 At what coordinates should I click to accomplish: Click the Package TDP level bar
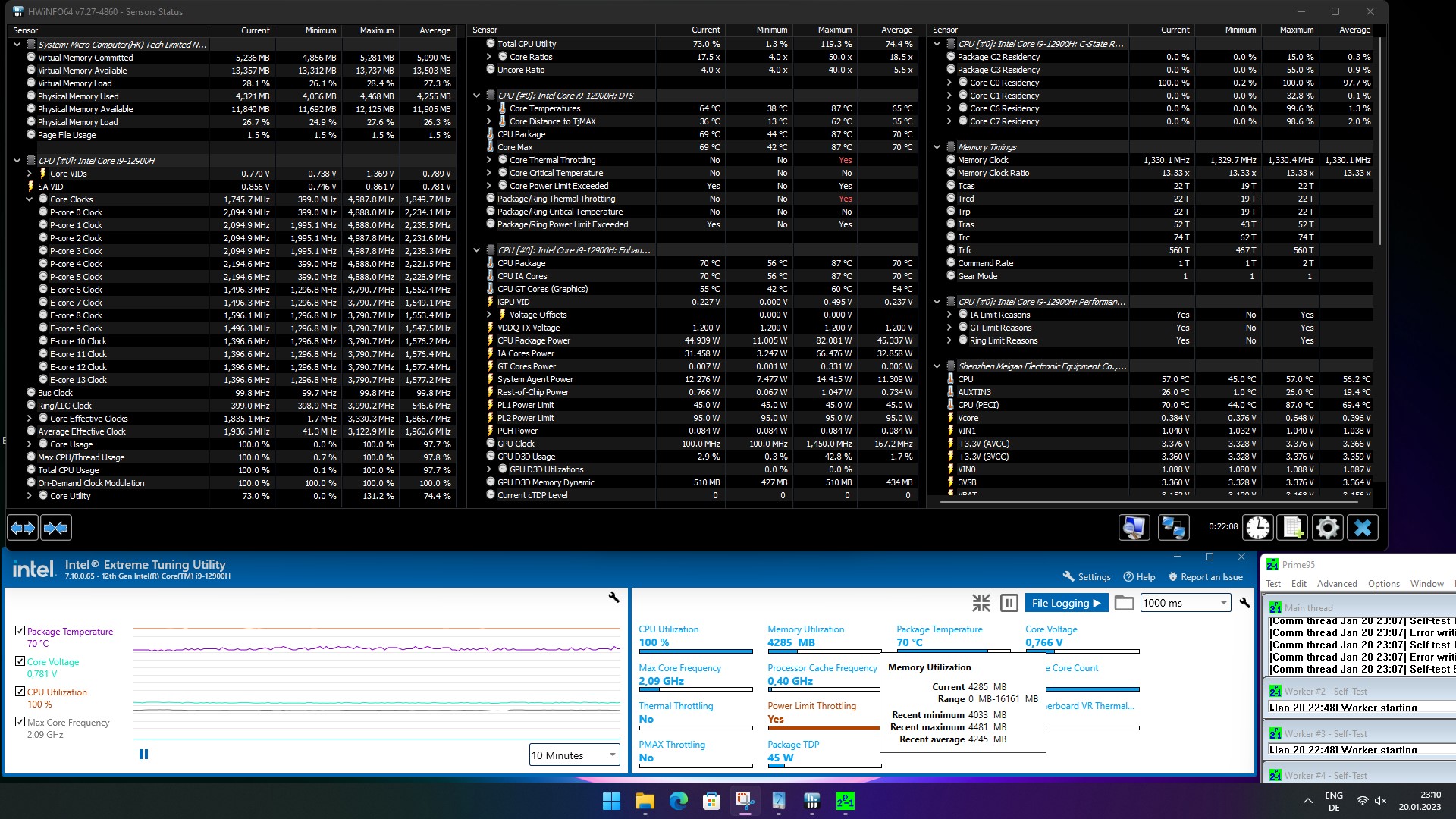click(x=824, y=767)
